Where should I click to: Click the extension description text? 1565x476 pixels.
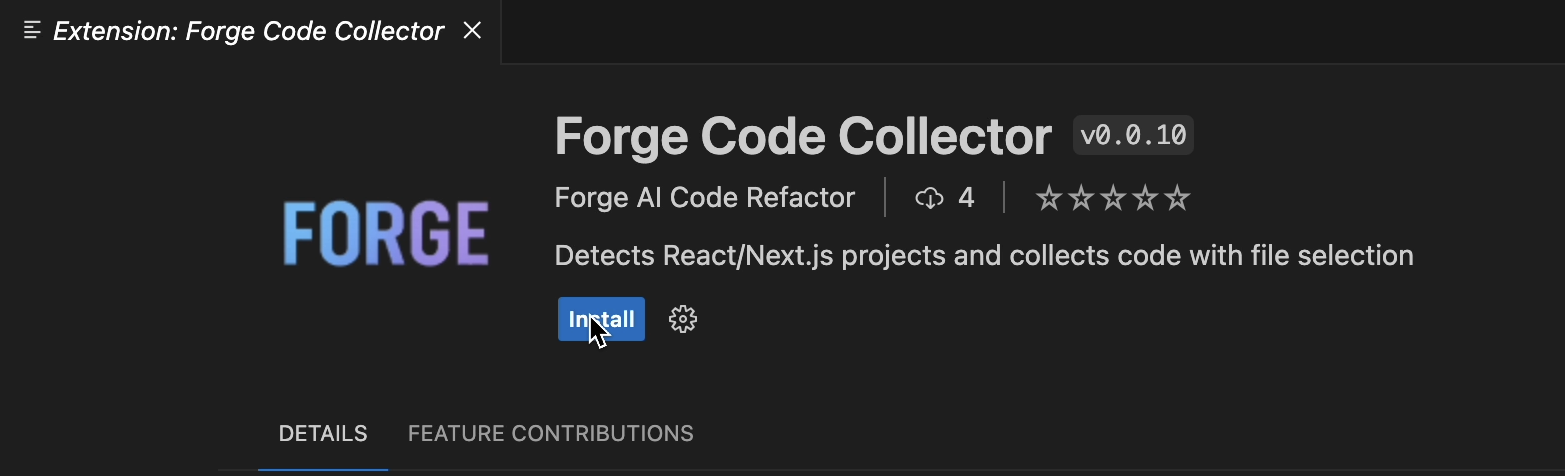pos(984,256)
